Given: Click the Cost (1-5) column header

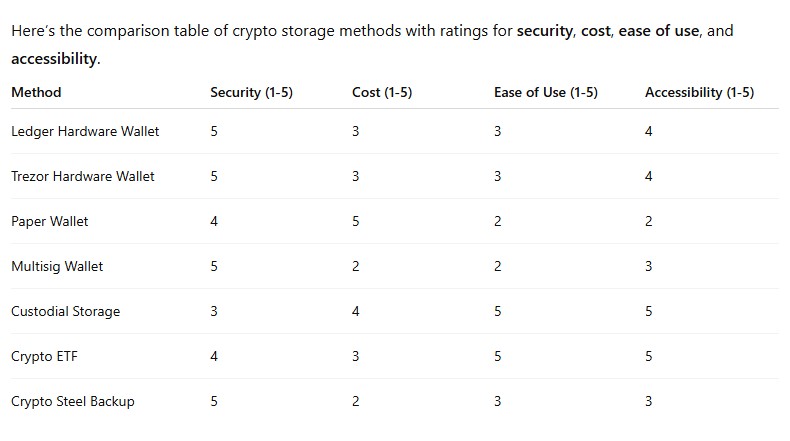Looking at the screenshot, I should [x=382, y=92].
